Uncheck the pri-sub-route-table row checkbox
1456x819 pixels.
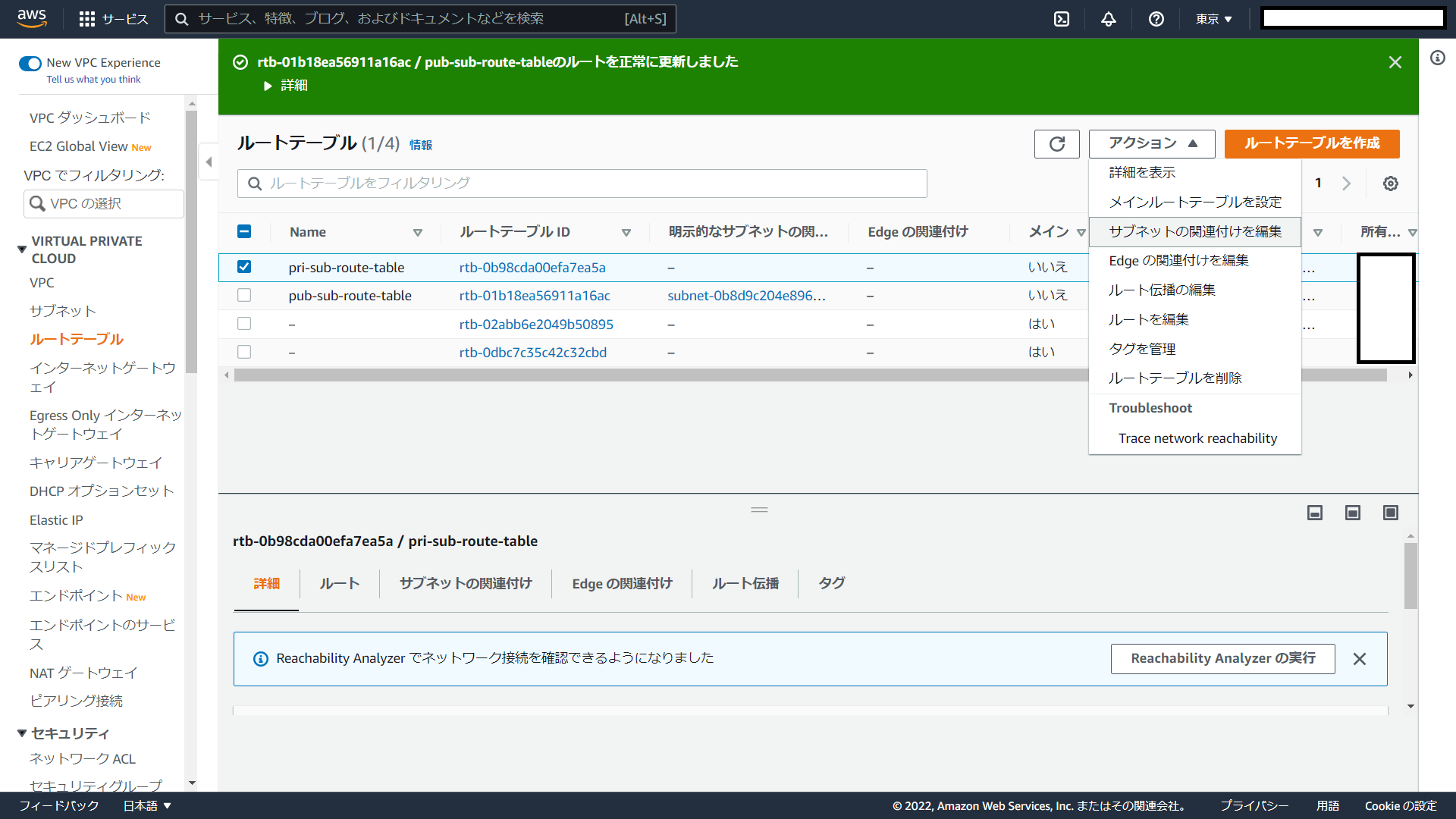pos(244,267)
